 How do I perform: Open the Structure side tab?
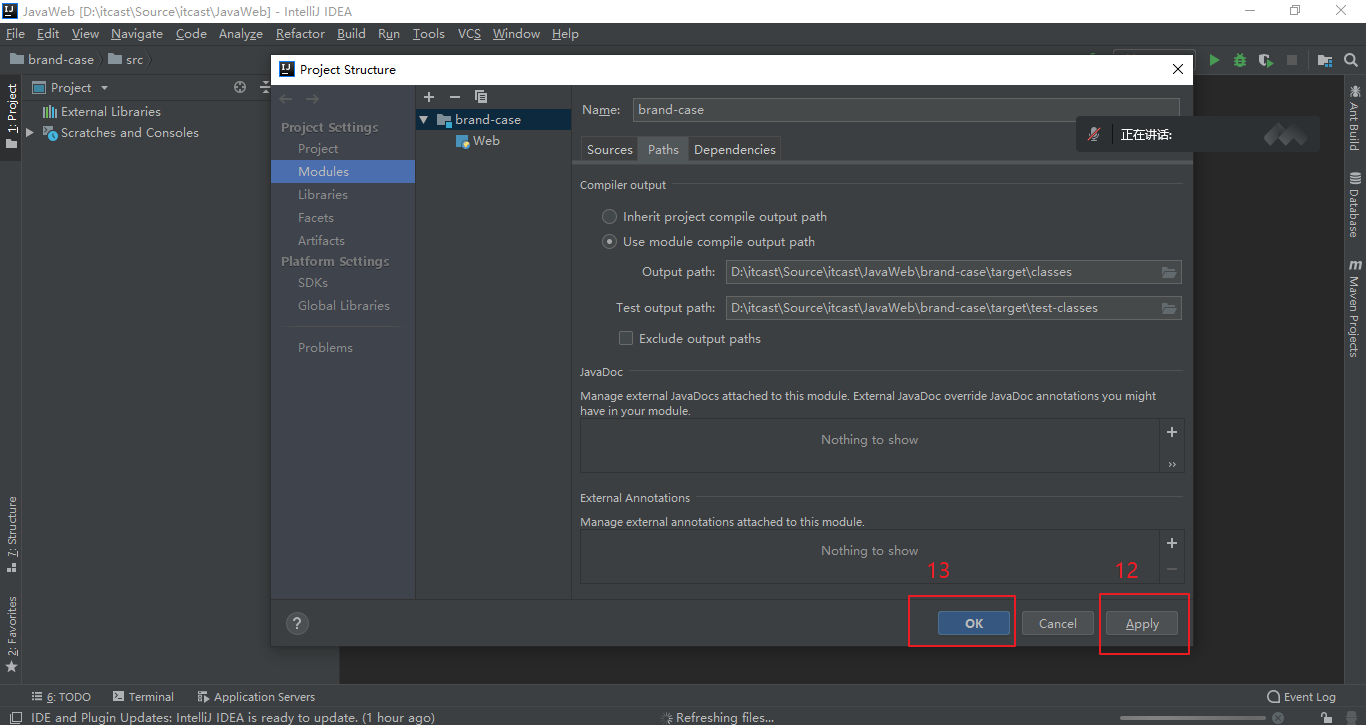(x=12, y=534)
